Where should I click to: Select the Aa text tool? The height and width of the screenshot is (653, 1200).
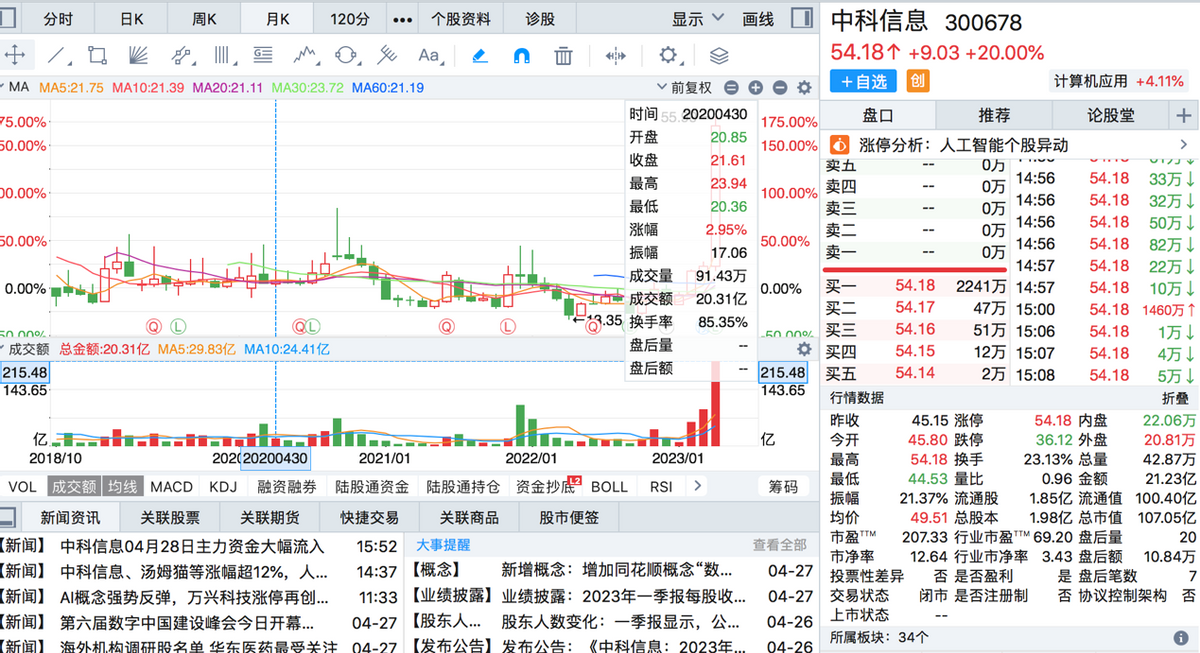point(429,55)
